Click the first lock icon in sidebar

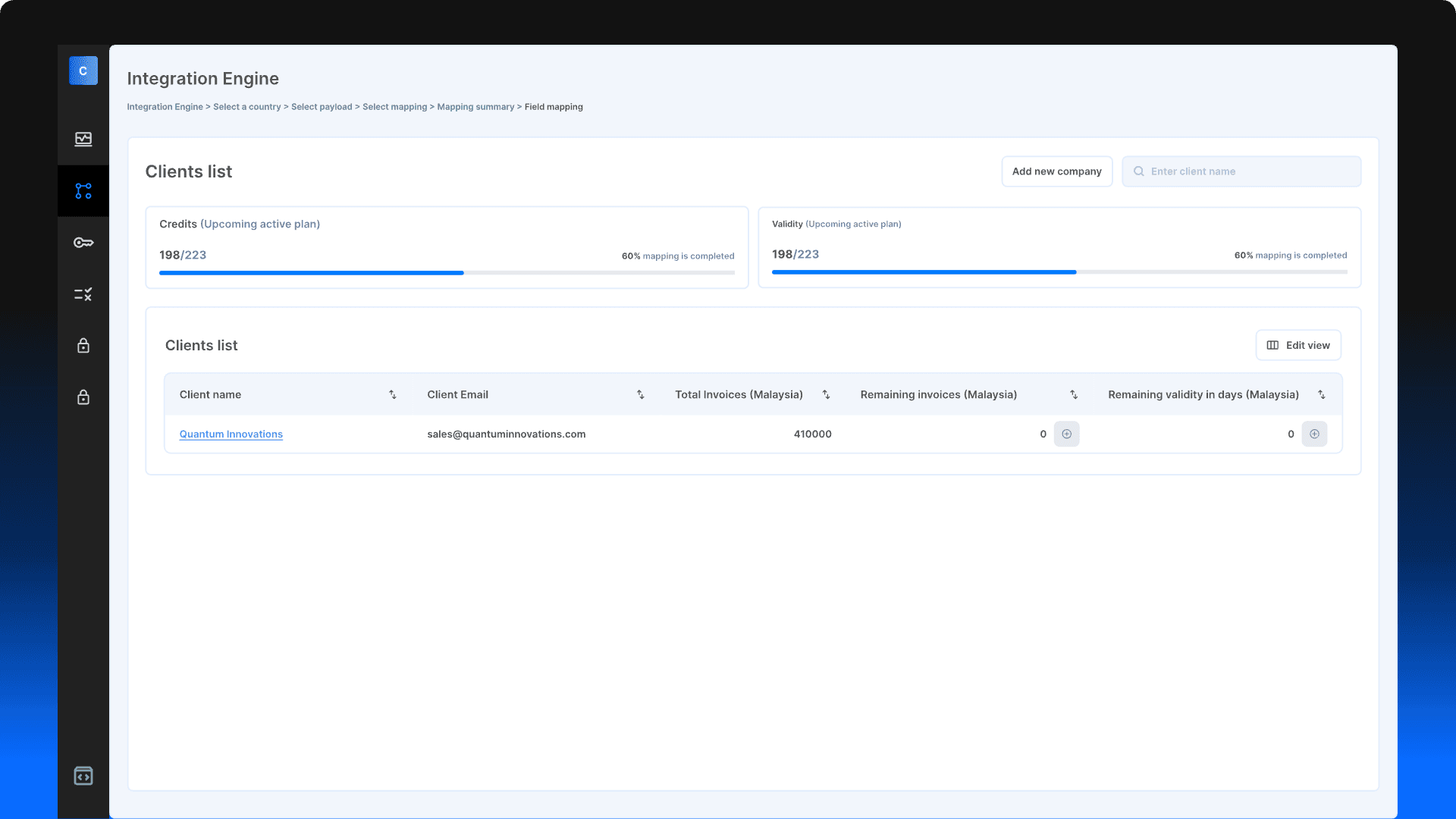(83, 346)
